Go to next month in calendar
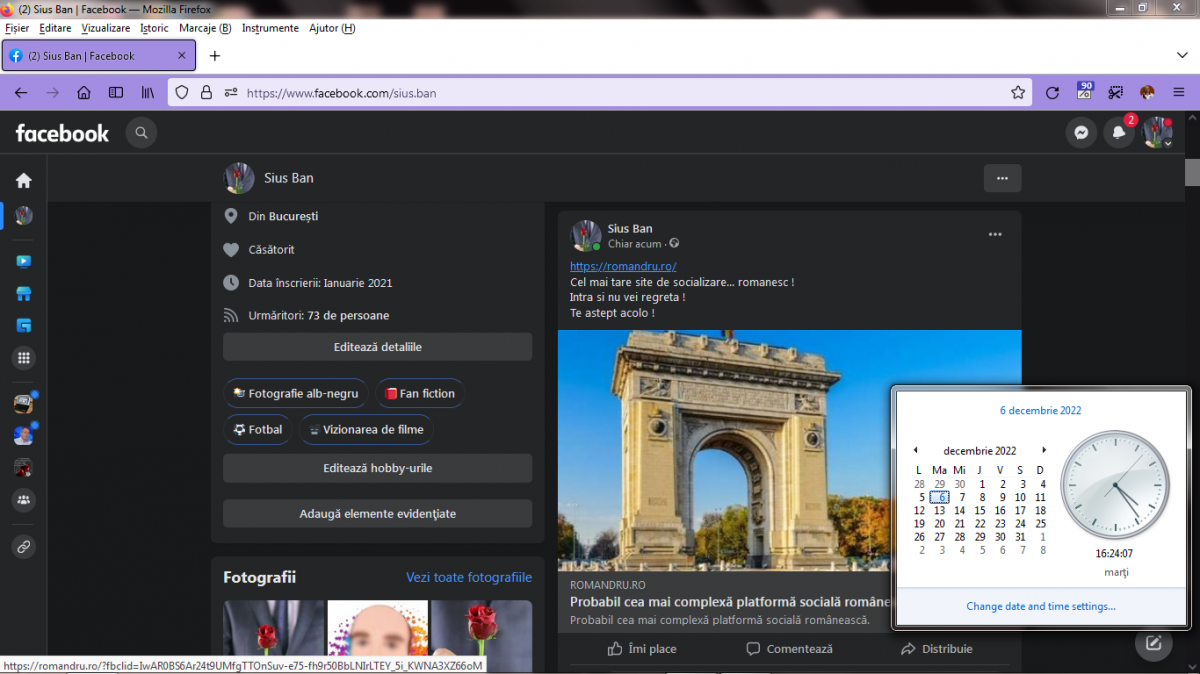 (x=1044, y=450)
